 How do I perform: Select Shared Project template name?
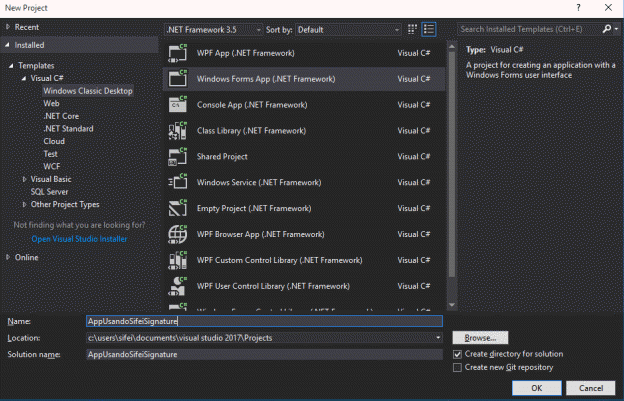point(222,157)
